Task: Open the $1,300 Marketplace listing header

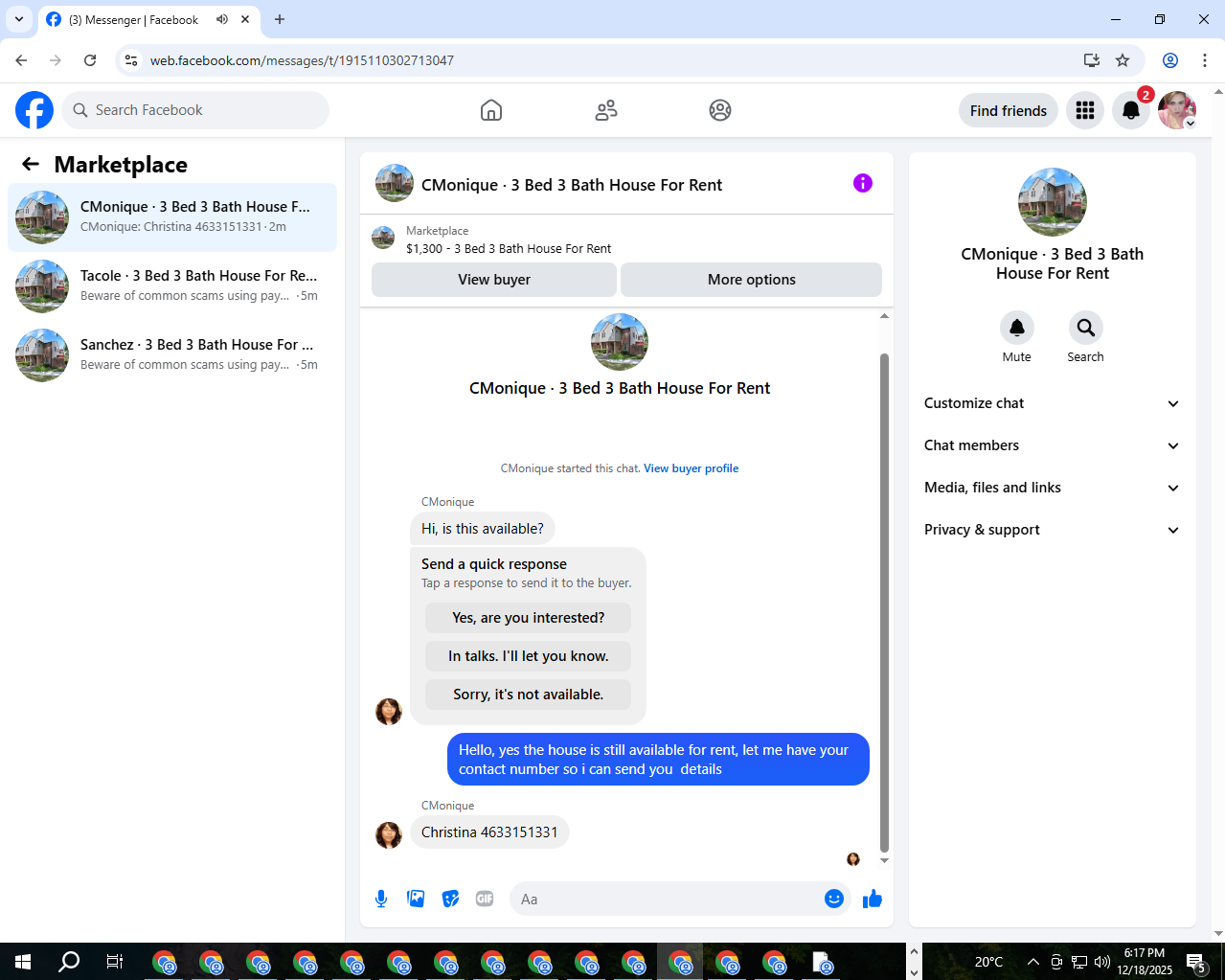Action: tap(626, 239)
